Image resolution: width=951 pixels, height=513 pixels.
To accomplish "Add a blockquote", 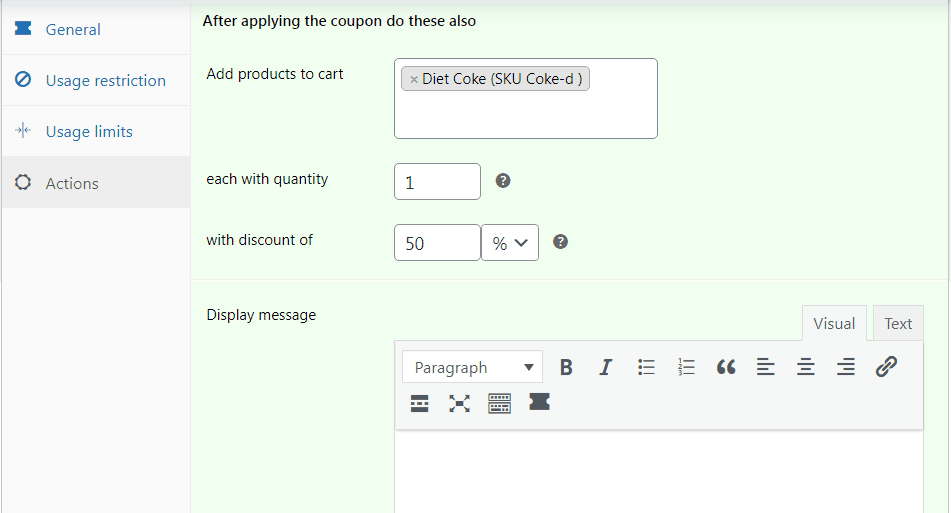I will 726,367.
